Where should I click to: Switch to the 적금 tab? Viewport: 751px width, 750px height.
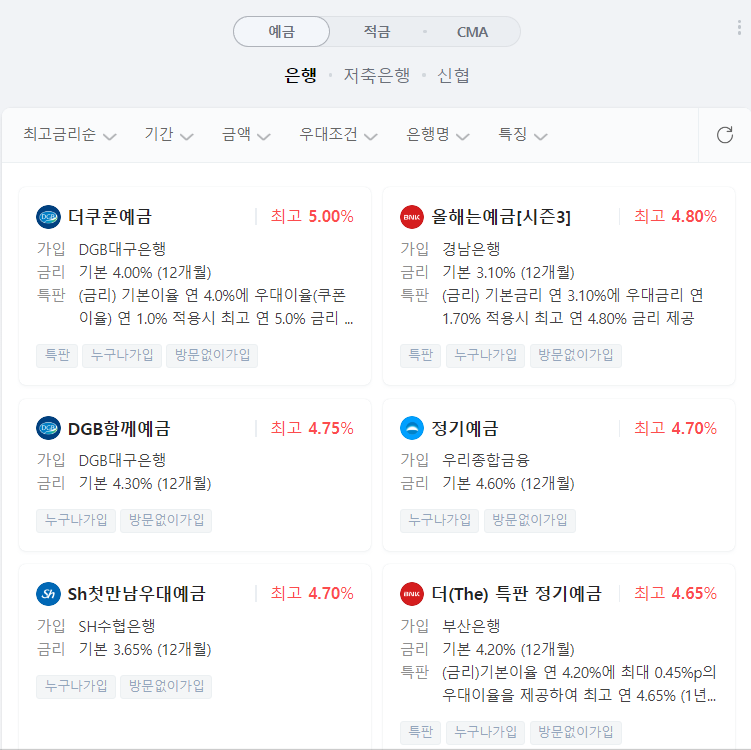click(x=377, y=32)
